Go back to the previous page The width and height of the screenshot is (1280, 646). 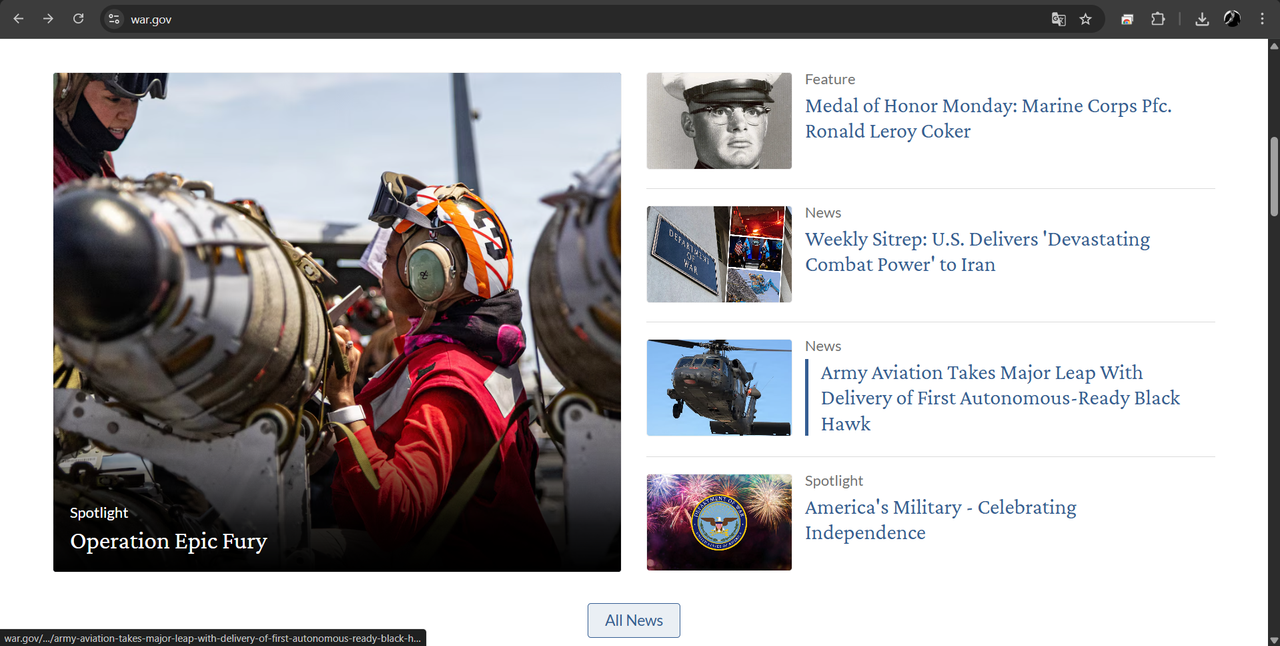18,19
